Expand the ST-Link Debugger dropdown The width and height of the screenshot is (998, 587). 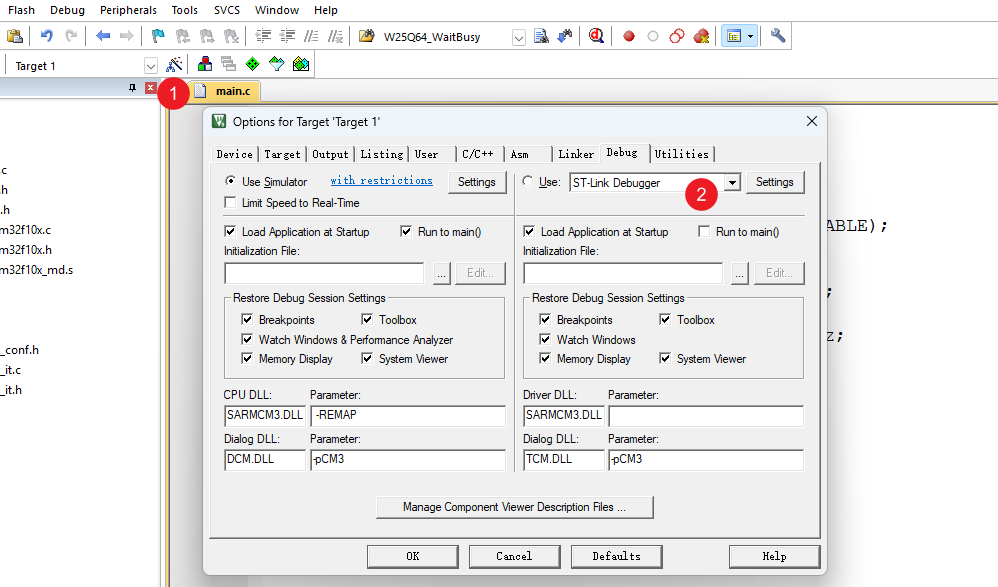(x=732, y=183)
